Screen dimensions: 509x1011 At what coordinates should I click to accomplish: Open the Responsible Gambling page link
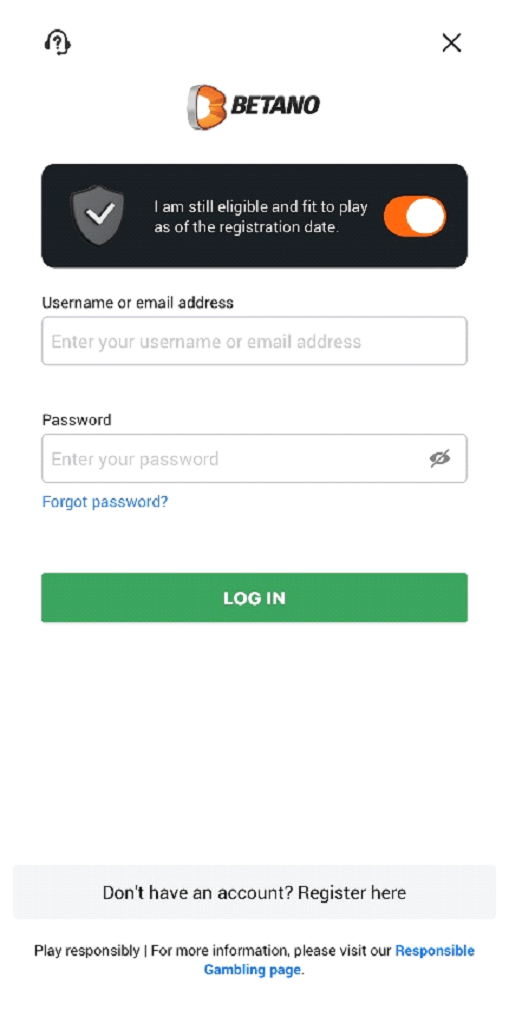point(339,960)
